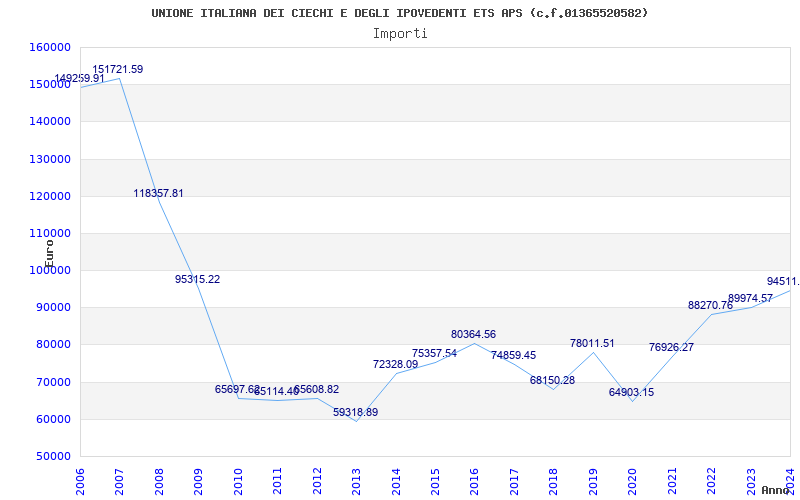Screen dimensions: 800x500
Task: Select data label 149259.91
Action: click(79, 79)
